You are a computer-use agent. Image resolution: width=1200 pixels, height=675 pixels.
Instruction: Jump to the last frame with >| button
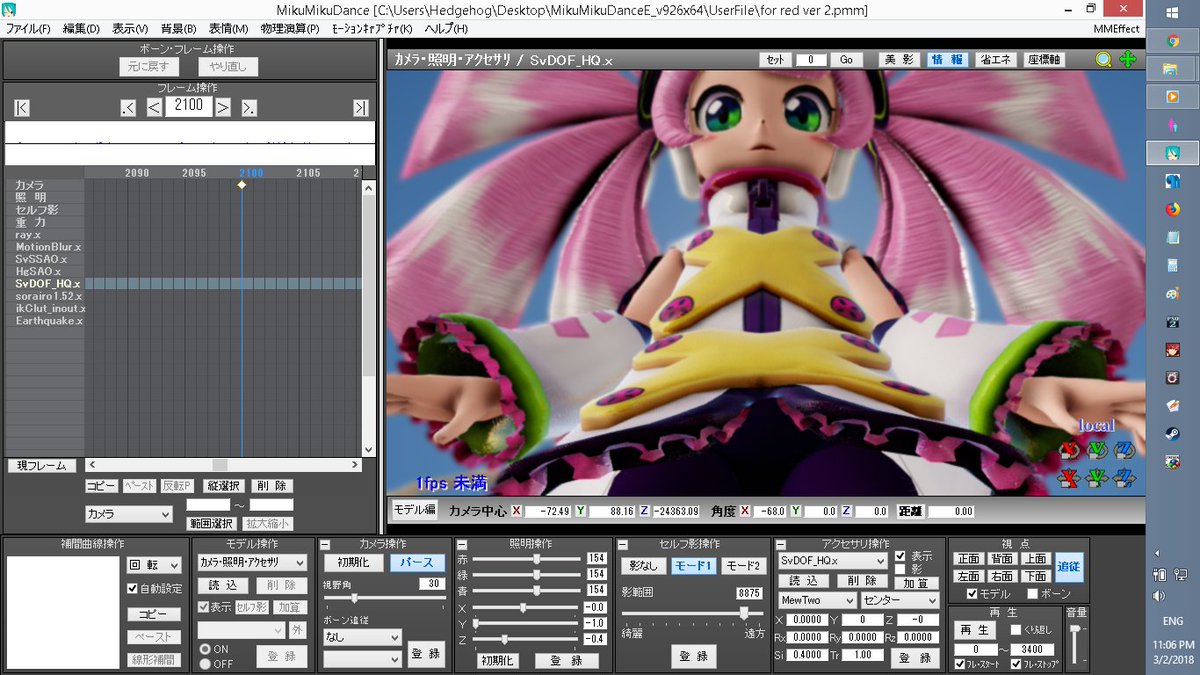(360, 108)
